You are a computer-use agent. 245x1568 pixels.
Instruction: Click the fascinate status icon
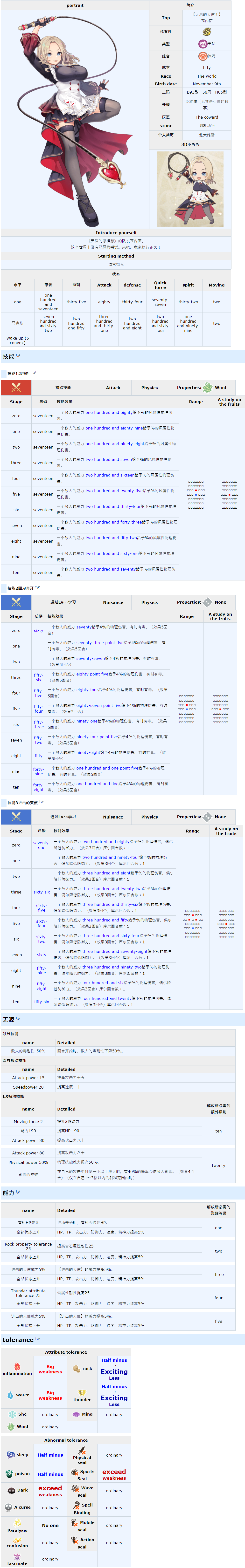(17, 1557)
